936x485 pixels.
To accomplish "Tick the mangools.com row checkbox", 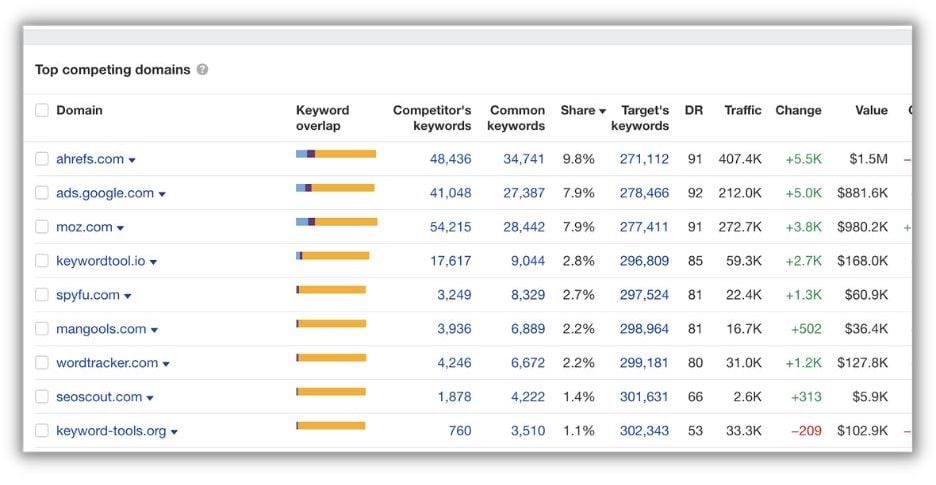I will (42, 329).
